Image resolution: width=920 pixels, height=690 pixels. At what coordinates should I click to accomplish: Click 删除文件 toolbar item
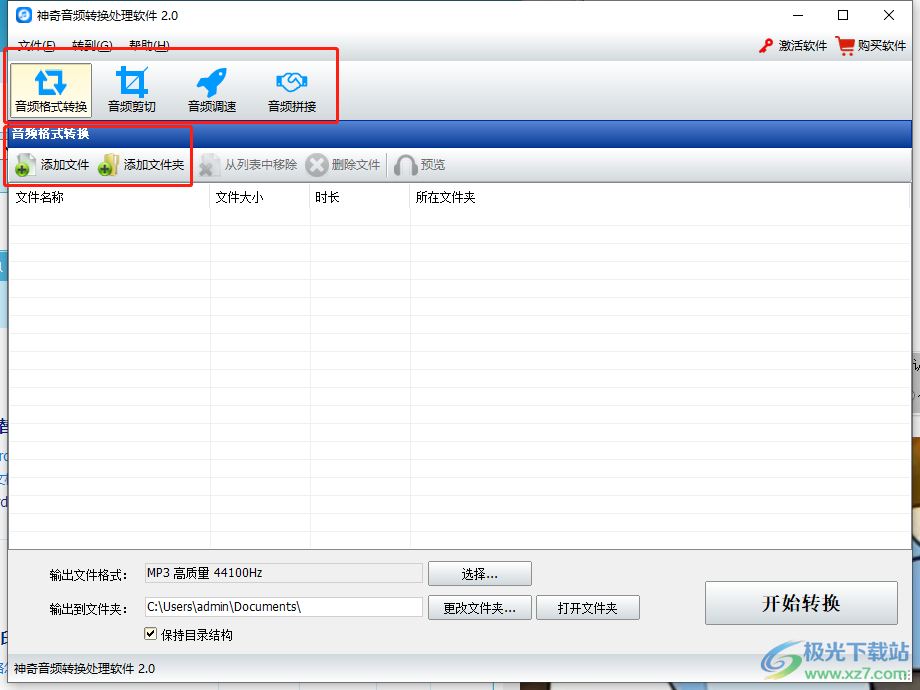point(343,165)
